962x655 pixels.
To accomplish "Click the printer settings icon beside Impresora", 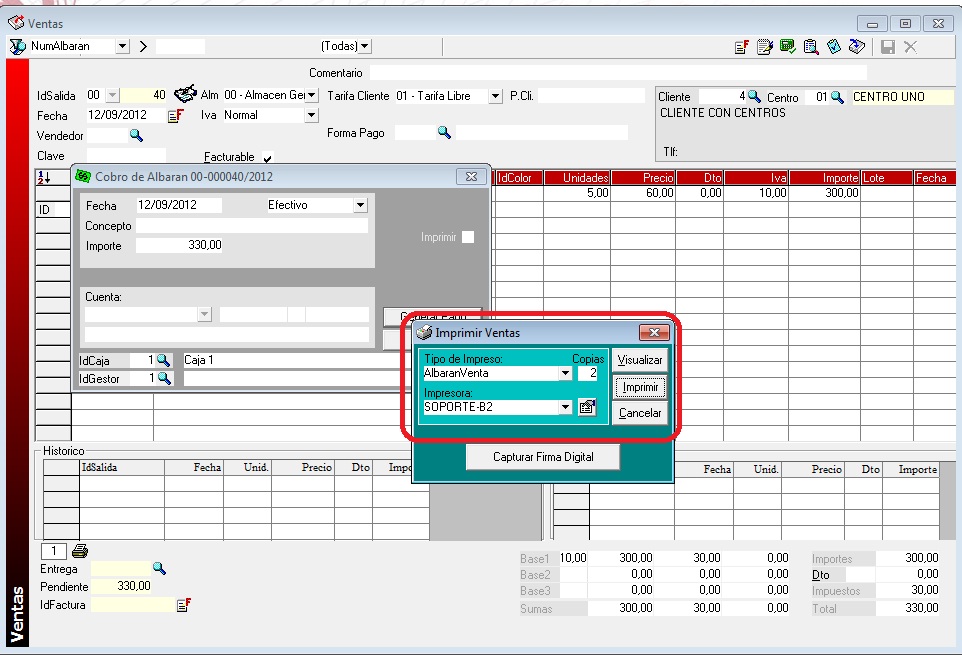I will click(x=587, y=407).
